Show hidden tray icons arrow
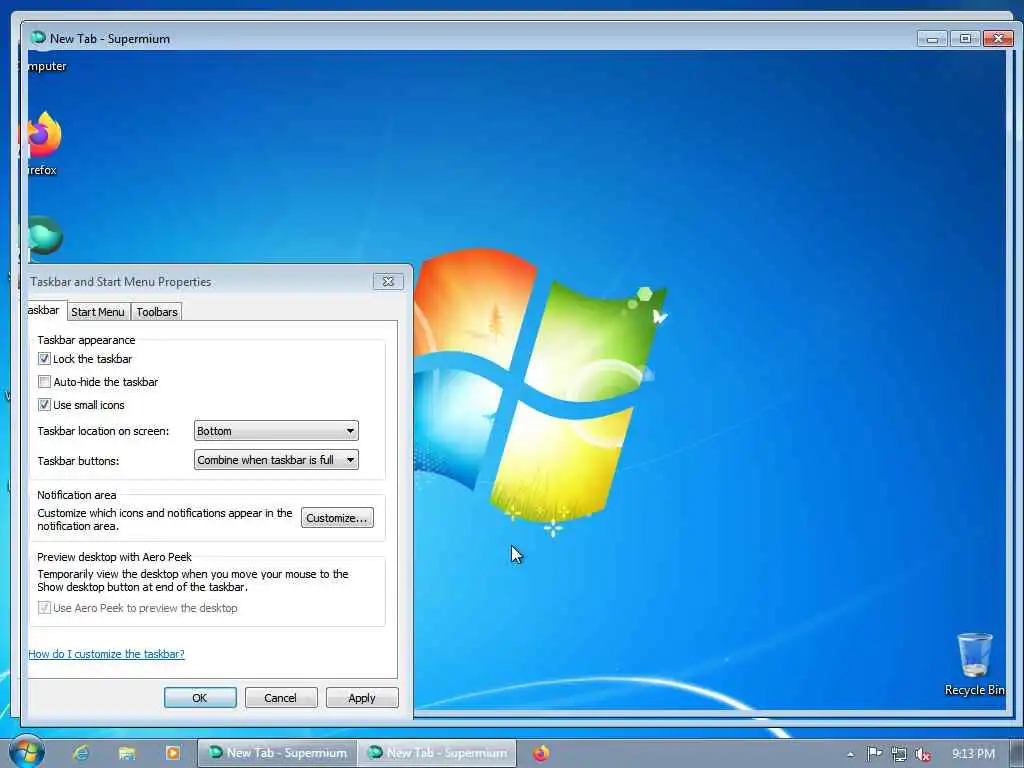The image size is (1024, 768). [x=850, y=754]
